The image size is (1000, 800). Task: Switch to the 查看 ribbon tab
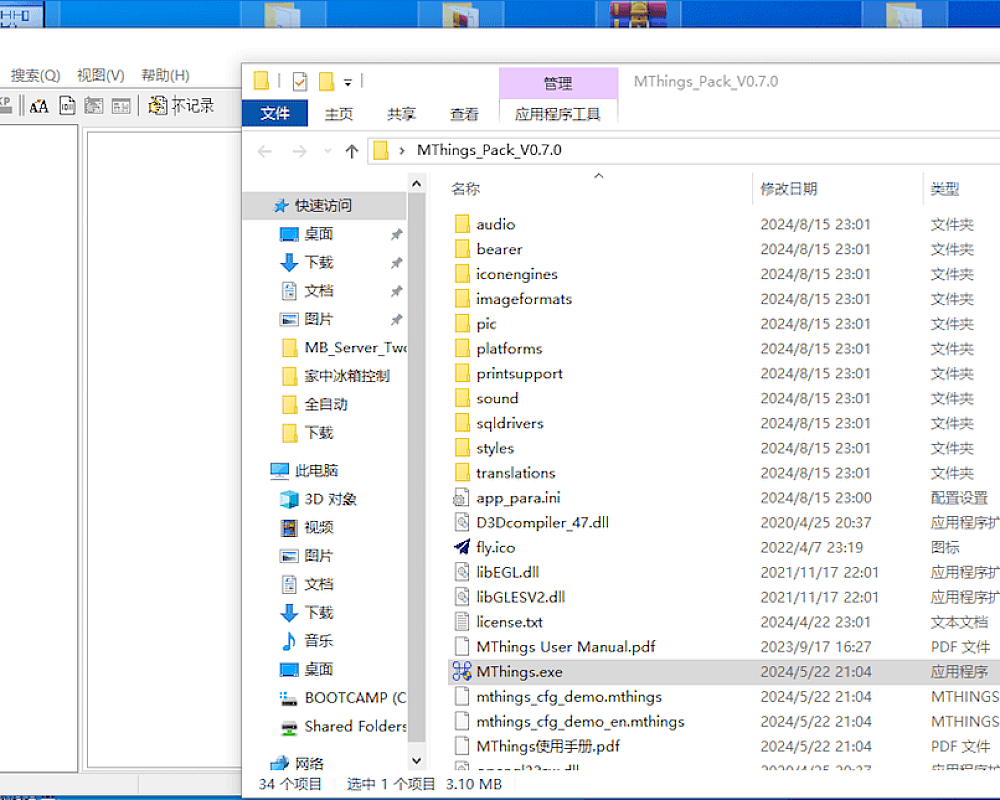pos(464,114)
